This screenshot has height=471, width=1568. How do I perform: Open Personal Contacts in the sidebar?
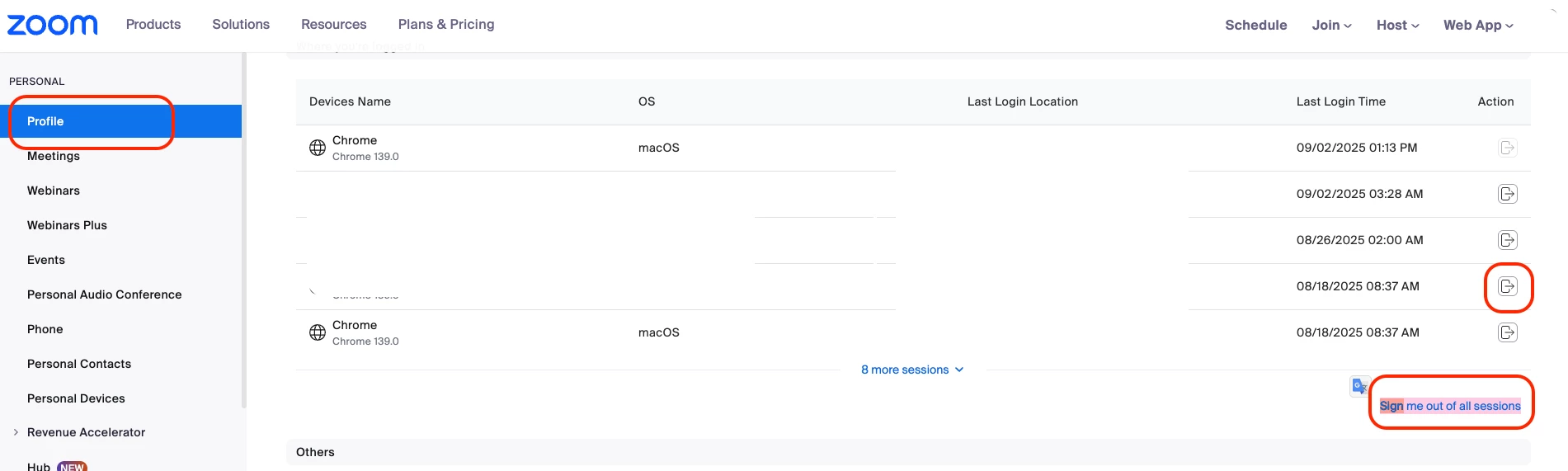tap(79, 364)
